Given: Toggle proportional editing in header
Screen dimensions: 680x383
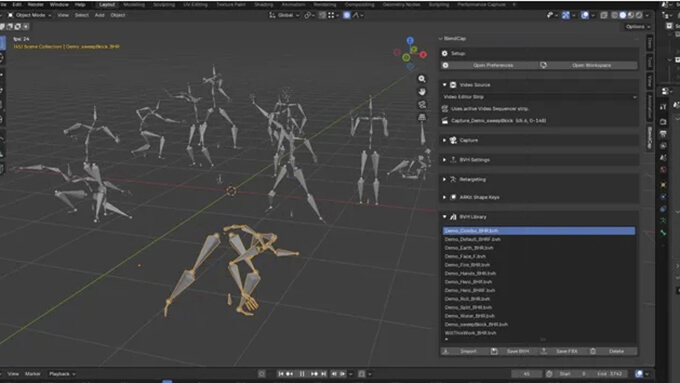Looking at the screenshot, I should 347,15.
